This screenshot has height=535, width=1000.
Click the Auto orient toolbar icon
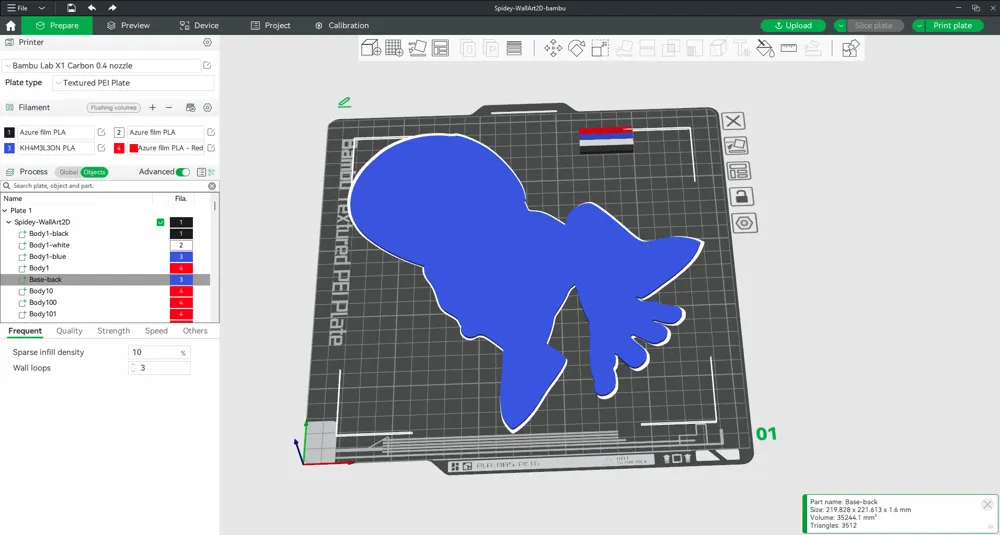pos(417,48)
